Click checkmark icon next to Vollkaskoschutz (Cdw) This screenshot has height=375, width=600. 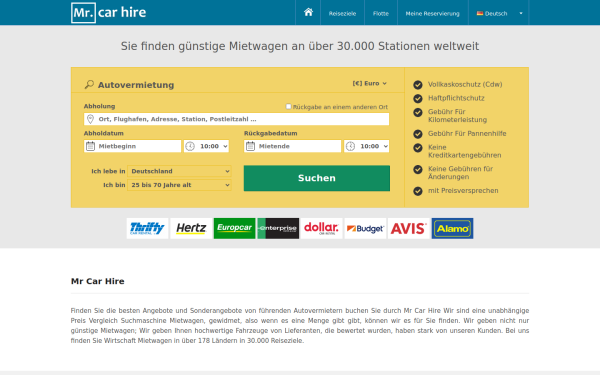coord(418,85)
